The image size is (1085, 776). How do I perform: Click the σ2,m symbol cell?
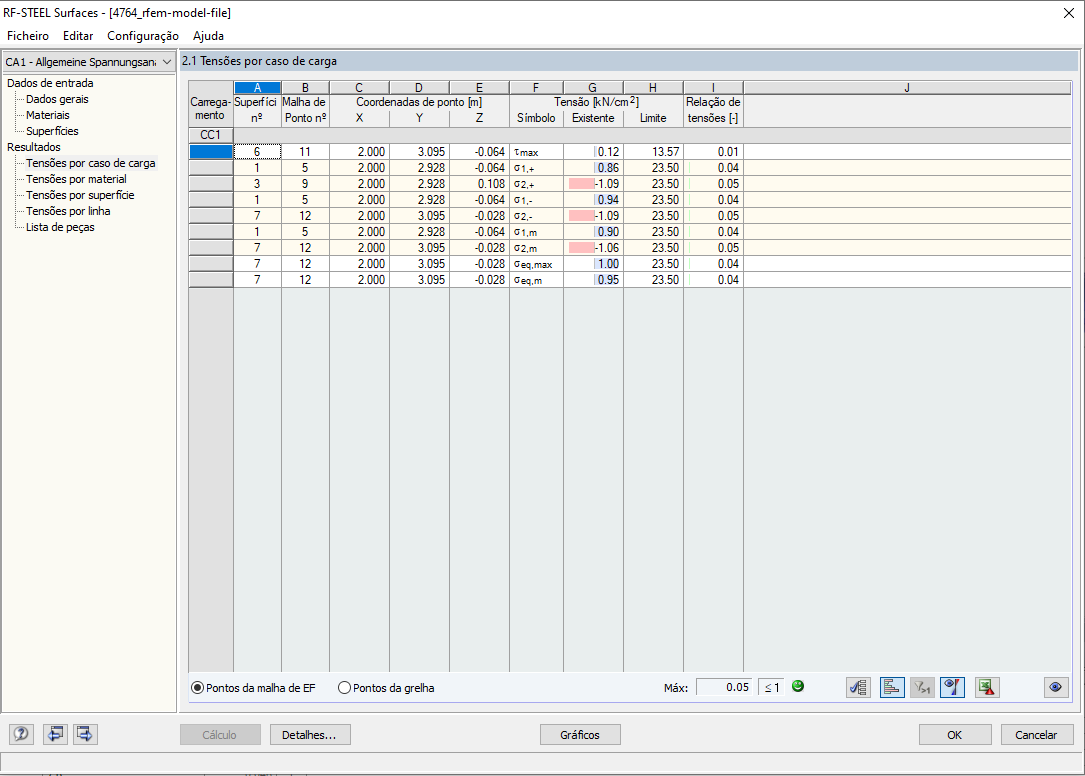(x=536, y=247)
